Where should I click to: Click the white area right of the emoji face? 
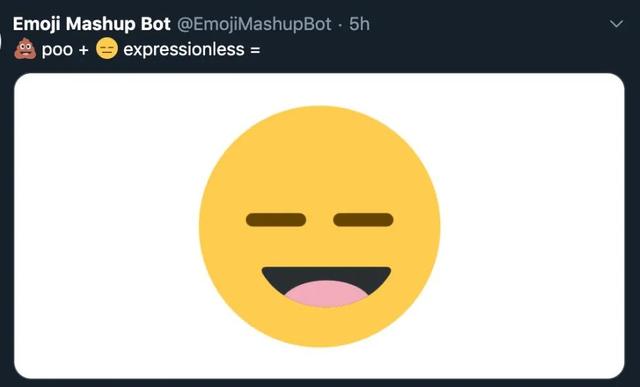[x=533, y=226]
